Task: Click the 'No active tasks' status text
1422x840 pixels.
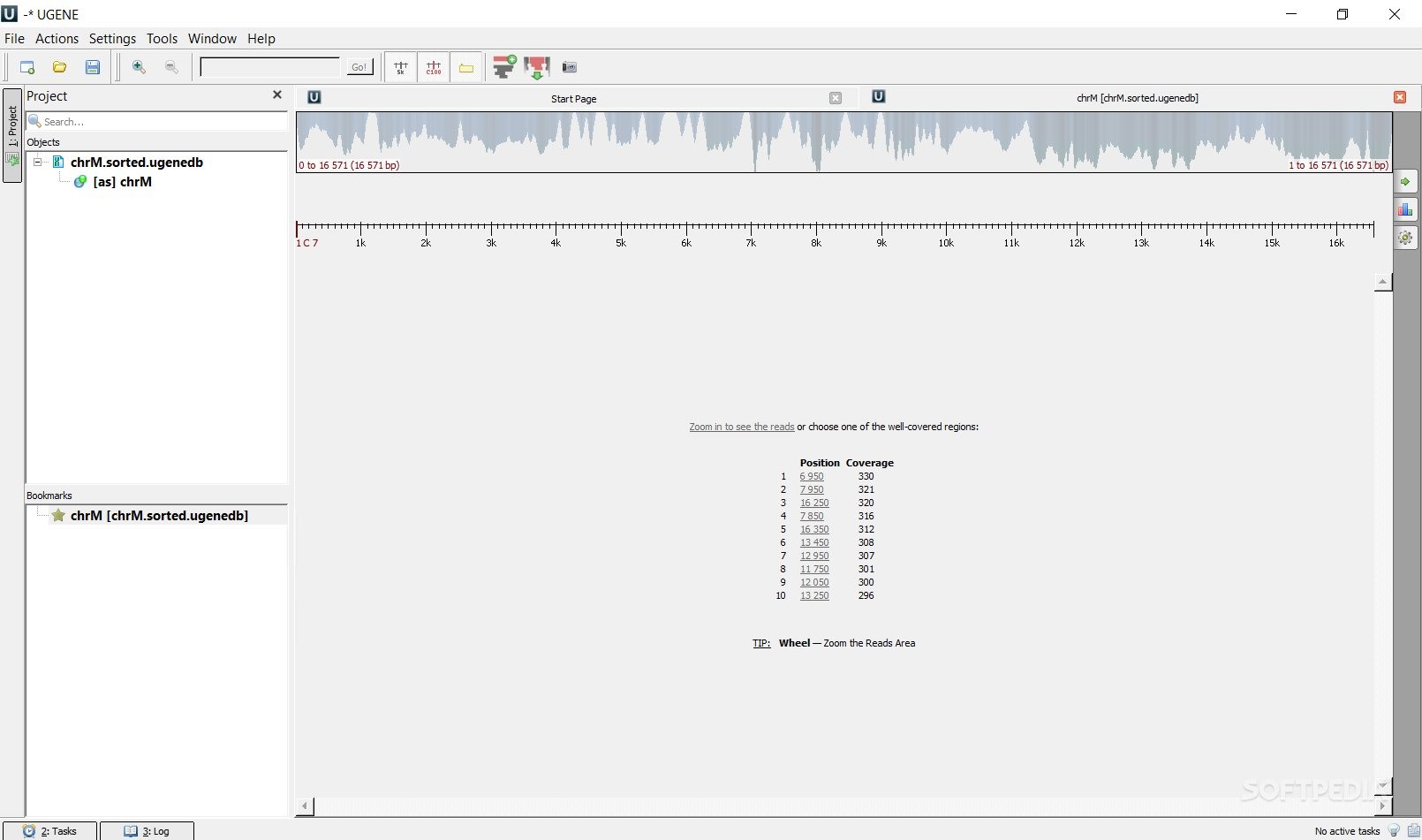Action: click(1347, 831)
